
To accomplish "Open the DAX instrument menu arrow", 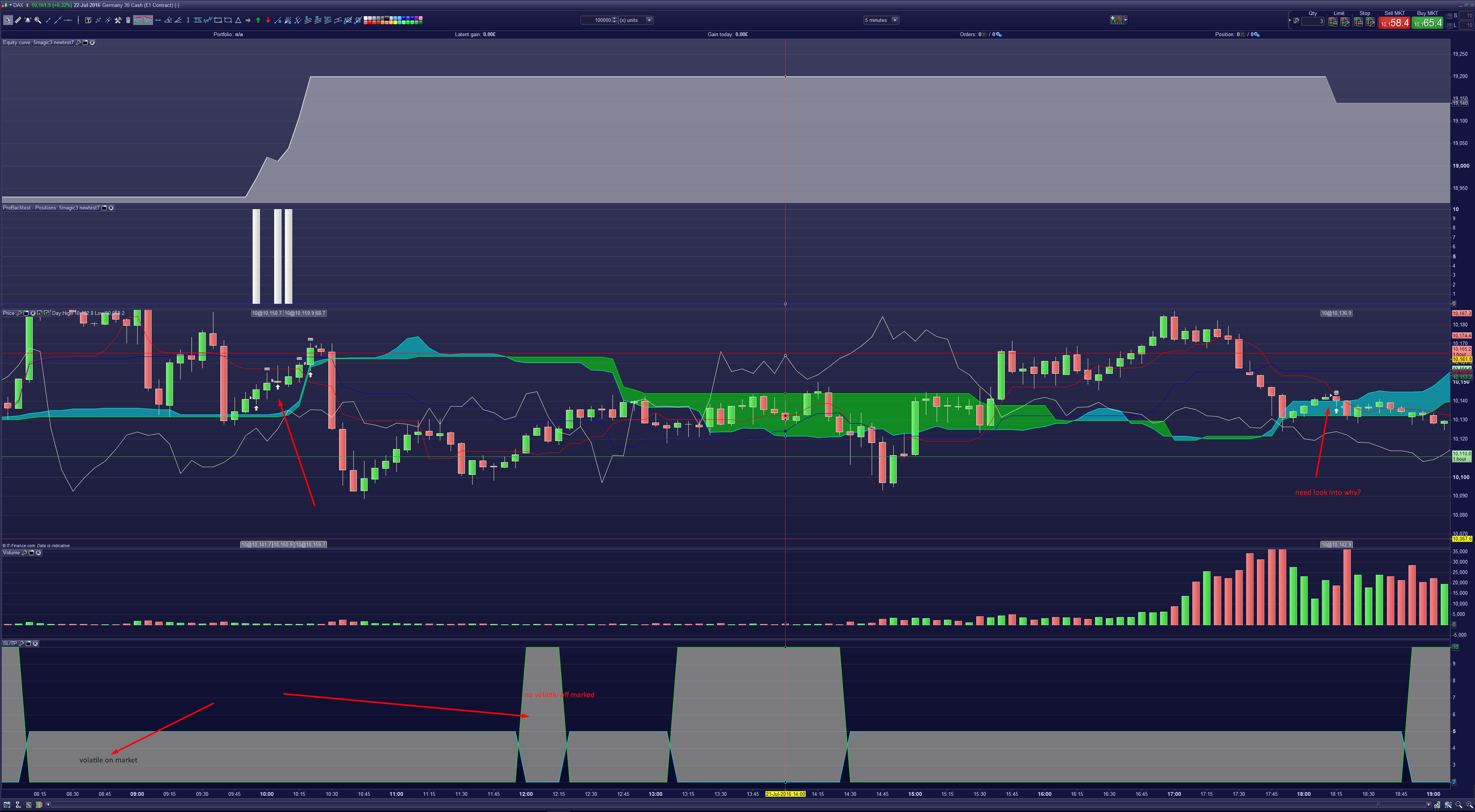I will point(10,5).
